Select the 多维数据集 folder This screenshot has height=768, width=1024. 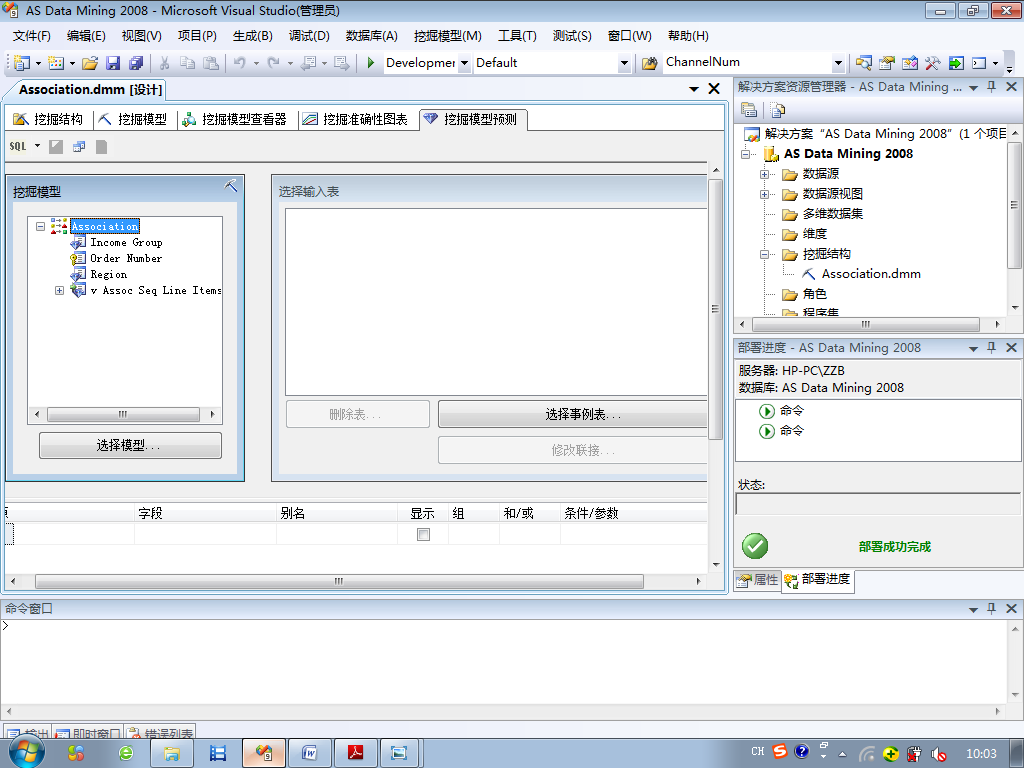point(833,214)
